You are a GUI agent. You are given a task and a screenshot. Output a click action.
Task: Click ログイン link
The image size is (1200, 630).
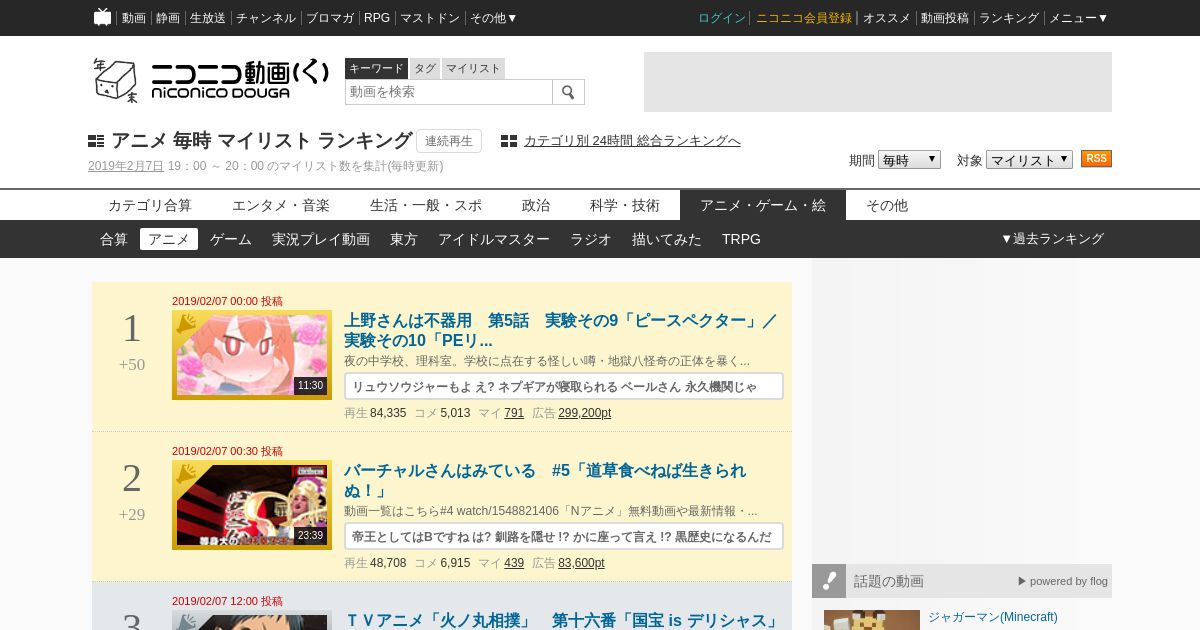pyautogui.click(x=722, y=18)
